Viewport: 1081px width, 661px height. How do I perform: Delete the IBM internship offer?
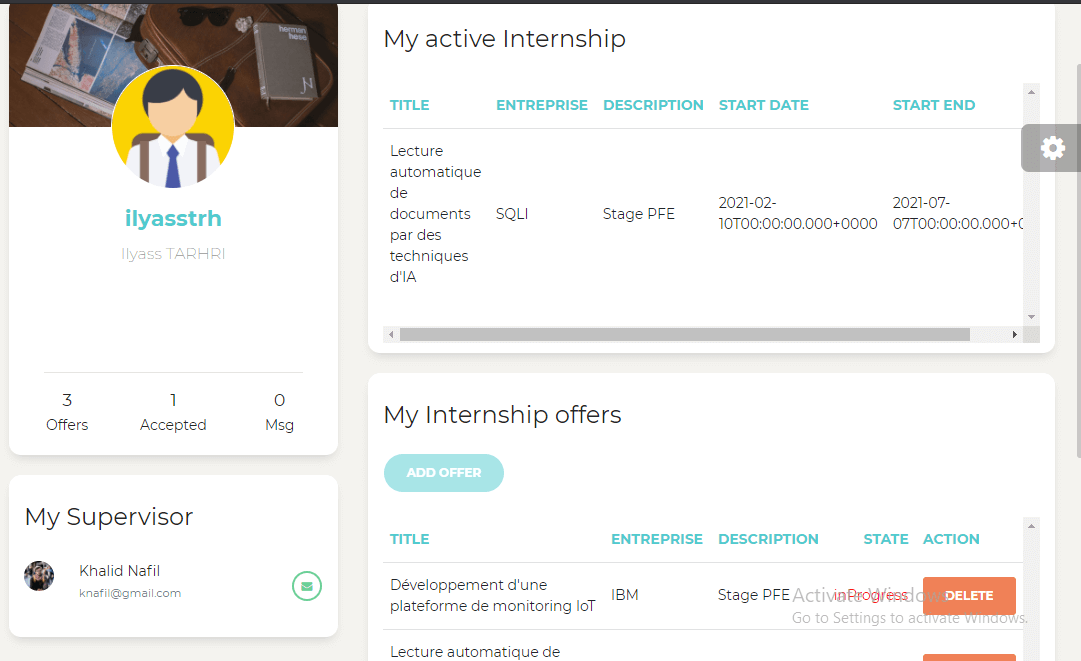968,596
